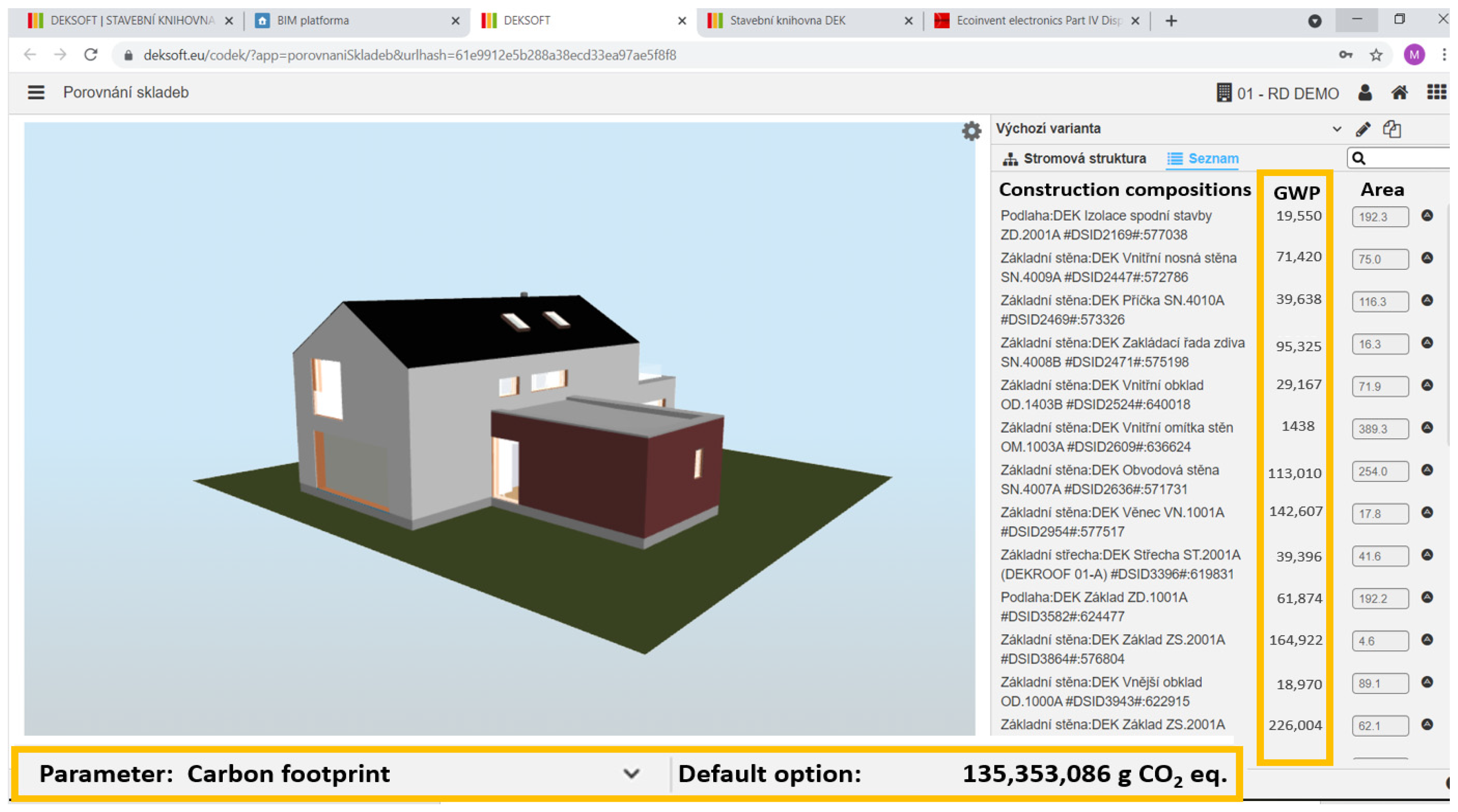Viewport: 1458px width, 812px height.
Task: Open the apps grid icon in header
Action: [1436, 92]
